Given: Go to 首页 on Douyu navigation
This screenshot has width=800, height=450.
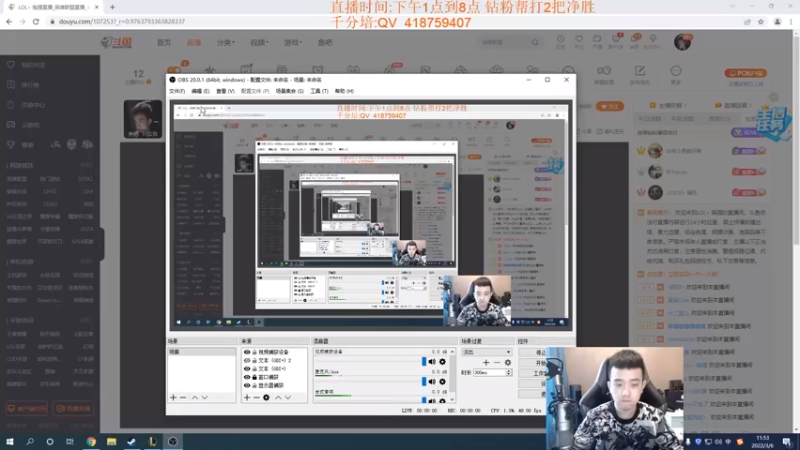Looking at the screenshot, I should [164, 42].
